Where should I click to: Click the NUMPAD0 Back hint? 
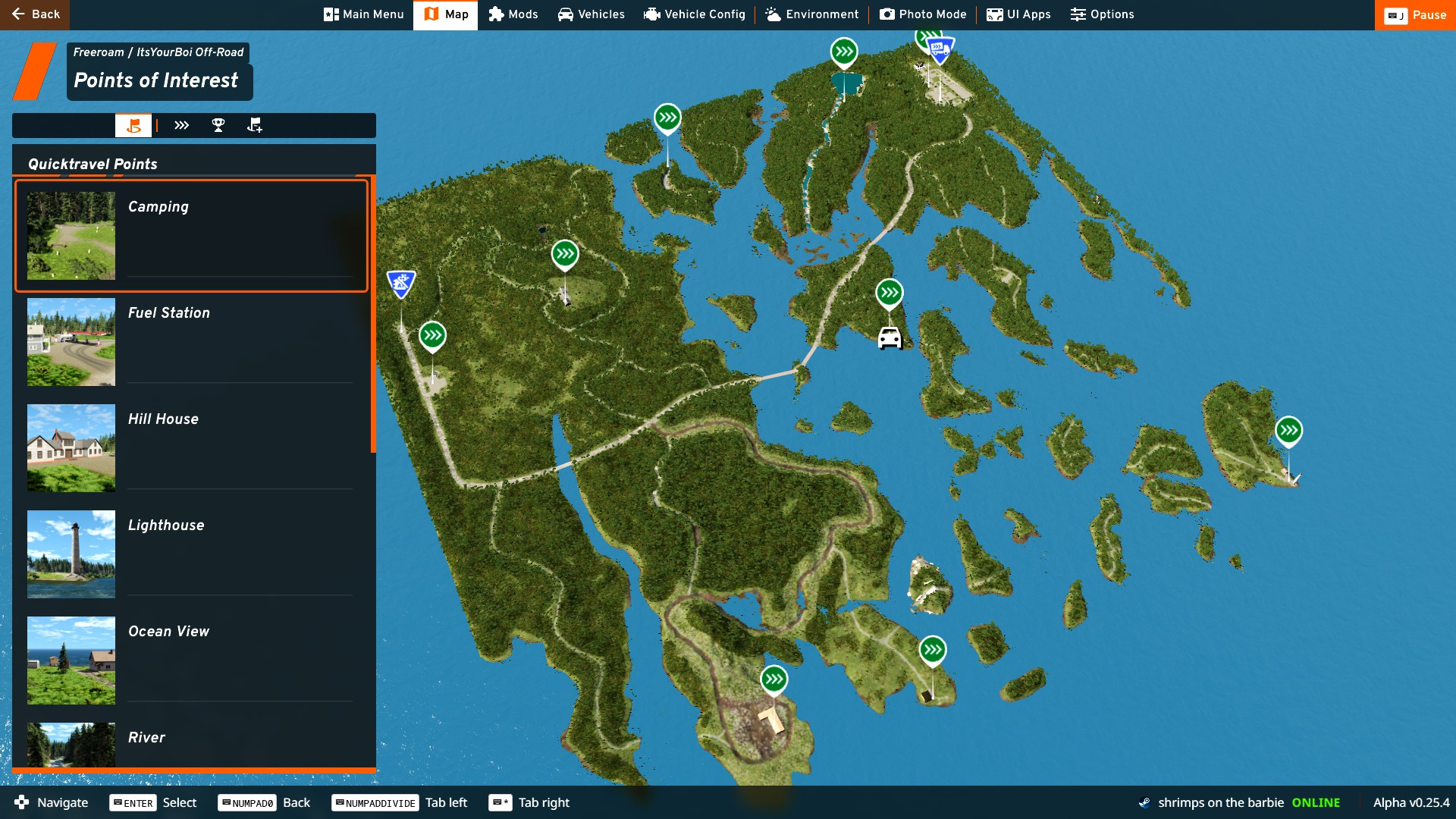(x=265, y=803)
